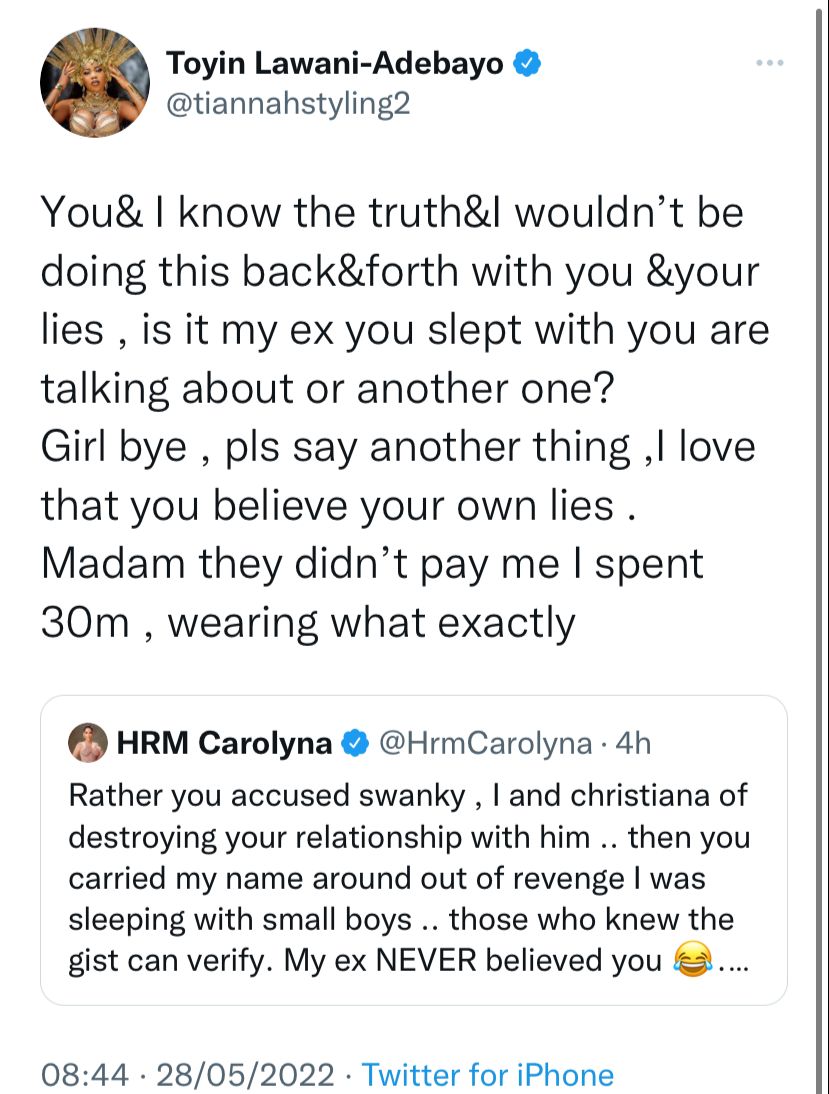Click Toyin Lawani-Adebayo's verified badge
The width and height of the screenshot is (829, 1094).
coord(527,63)
